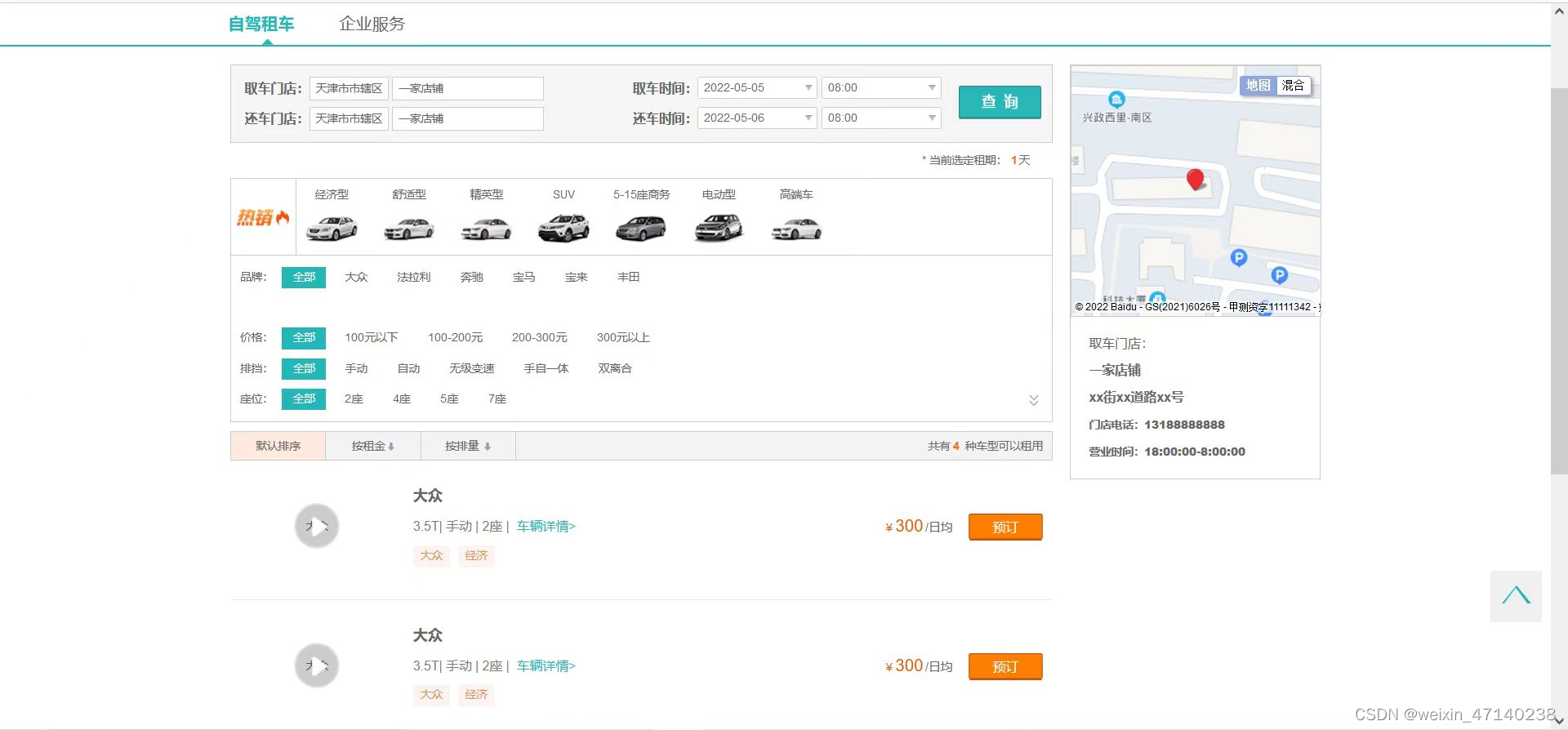Filter brand by 宝马

[x=523, y=278]
